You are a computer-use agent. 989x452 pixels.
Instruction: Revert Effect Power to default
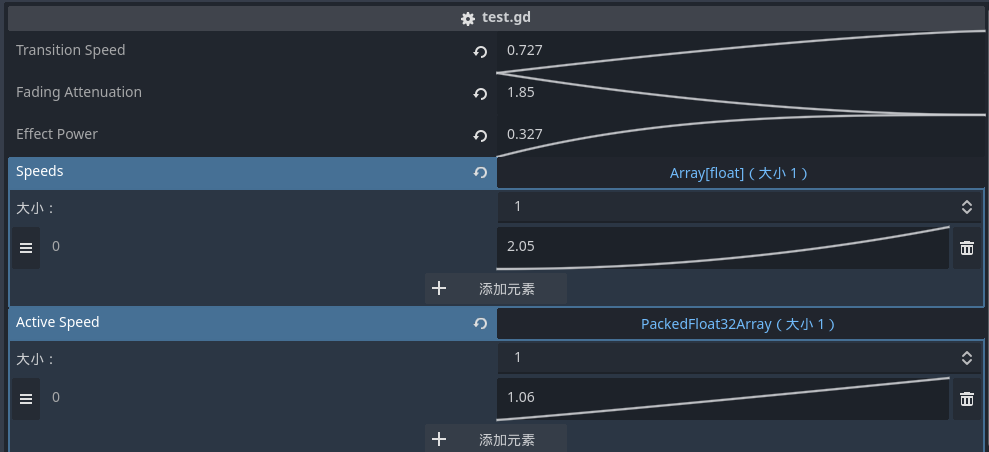tap(480, 136)
